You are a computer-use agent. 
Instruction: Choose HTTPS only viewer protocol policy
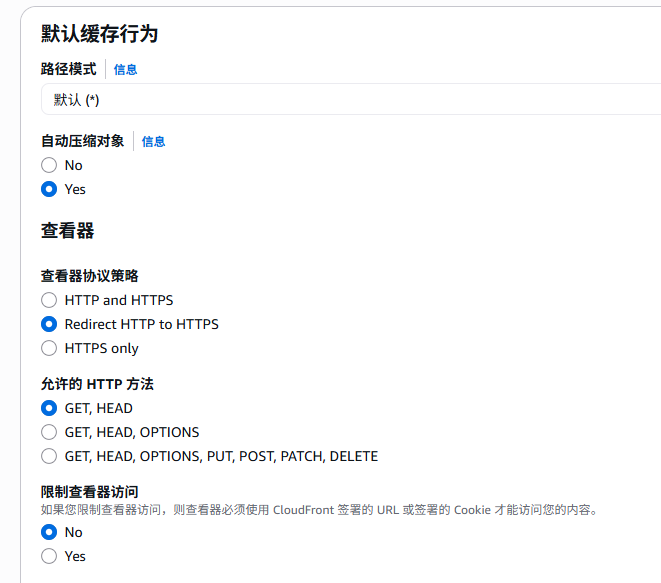click(49, 348)
